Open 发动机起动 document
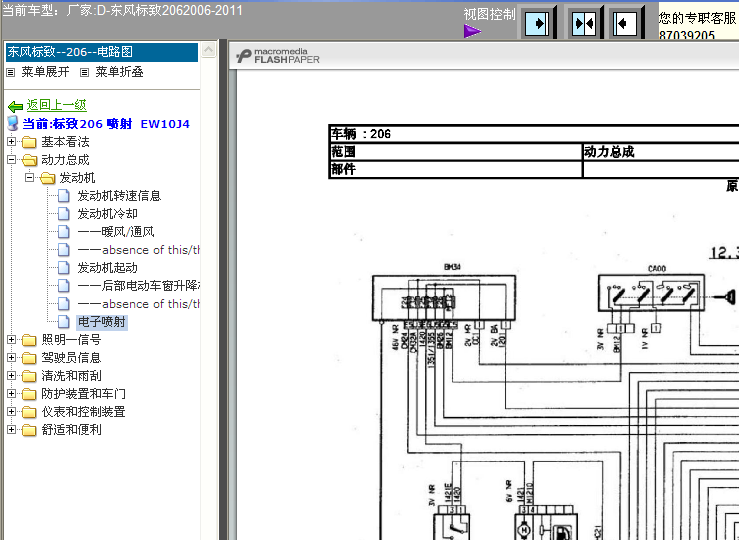The width and height of the screenshot is (739, 540). pos(107,268)
